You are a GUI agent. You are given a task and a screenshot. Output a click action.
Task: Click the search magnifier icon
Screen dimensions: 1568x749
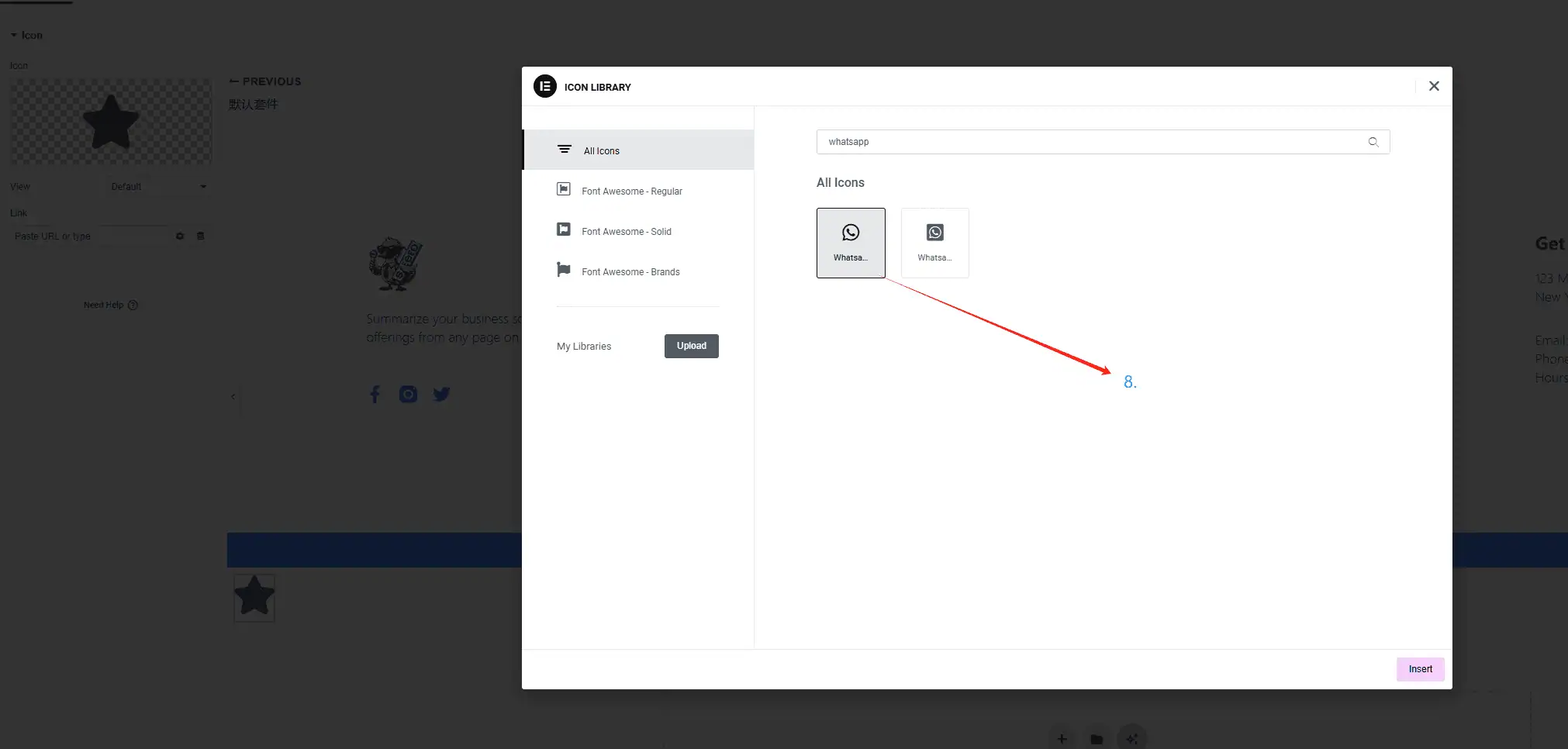pos(1373,142)
